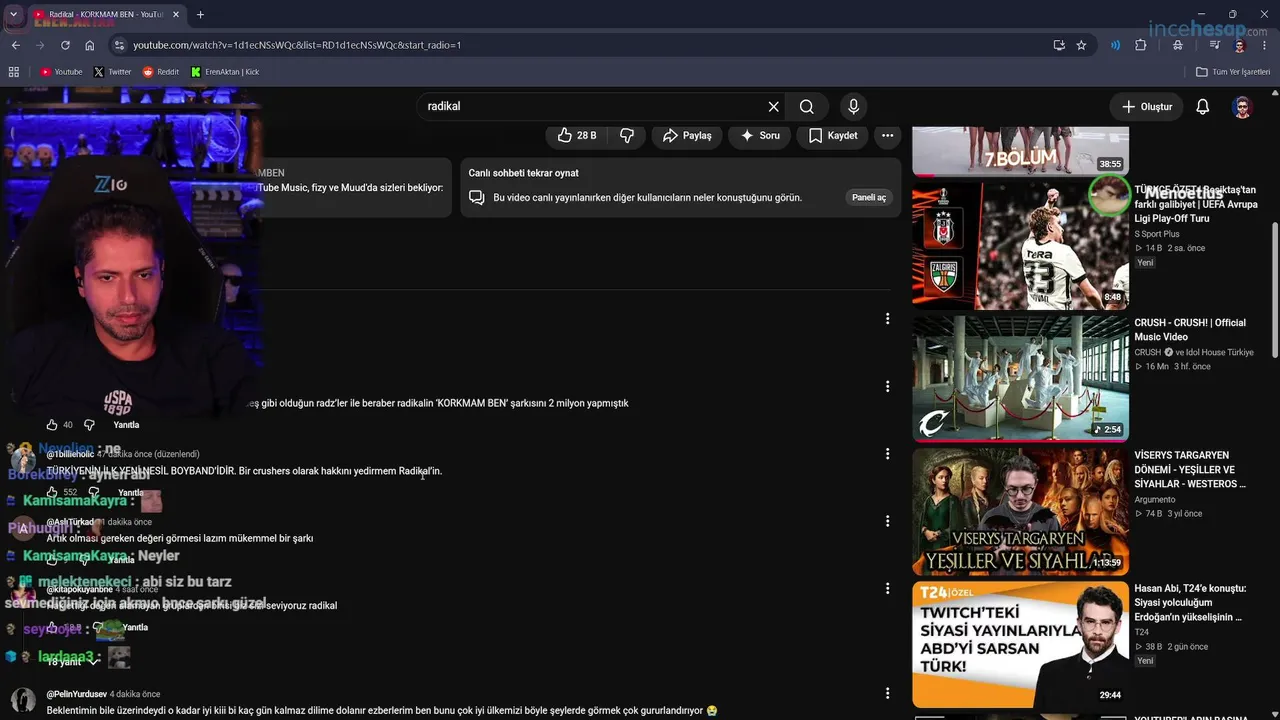The height and width of the screenshot is (720, 1280).
Task: Reload the current YouTube page
Action: click(65, 45)
